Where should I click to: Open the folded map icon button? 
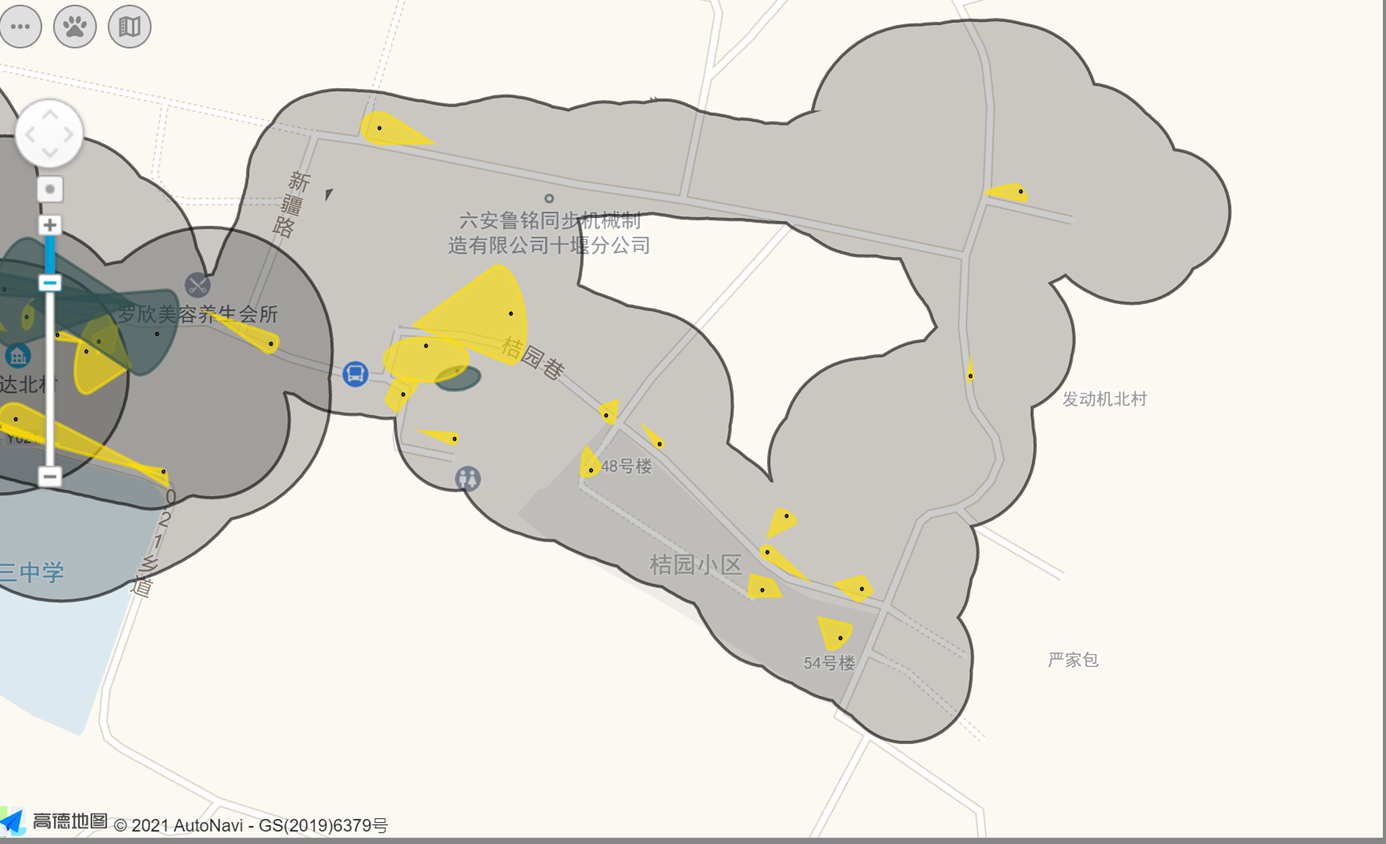point(130,27)
